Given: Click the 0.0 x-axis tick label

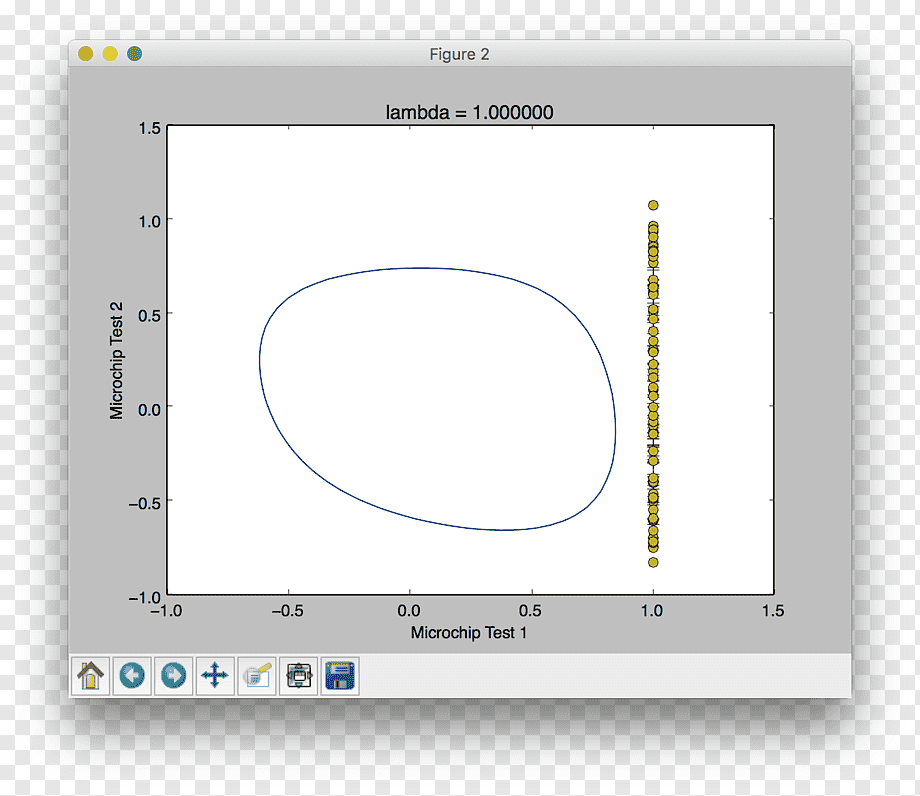Looking at the screenshot, I should [409, 611].
